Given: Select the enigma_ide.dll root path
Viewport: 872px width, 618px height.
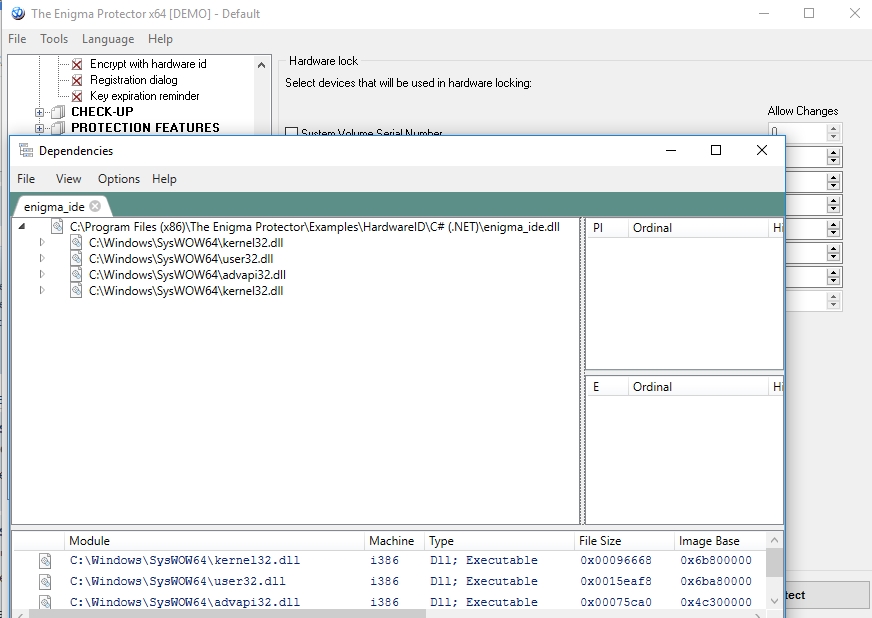Looking at the screenshot, I should [315, 226].
